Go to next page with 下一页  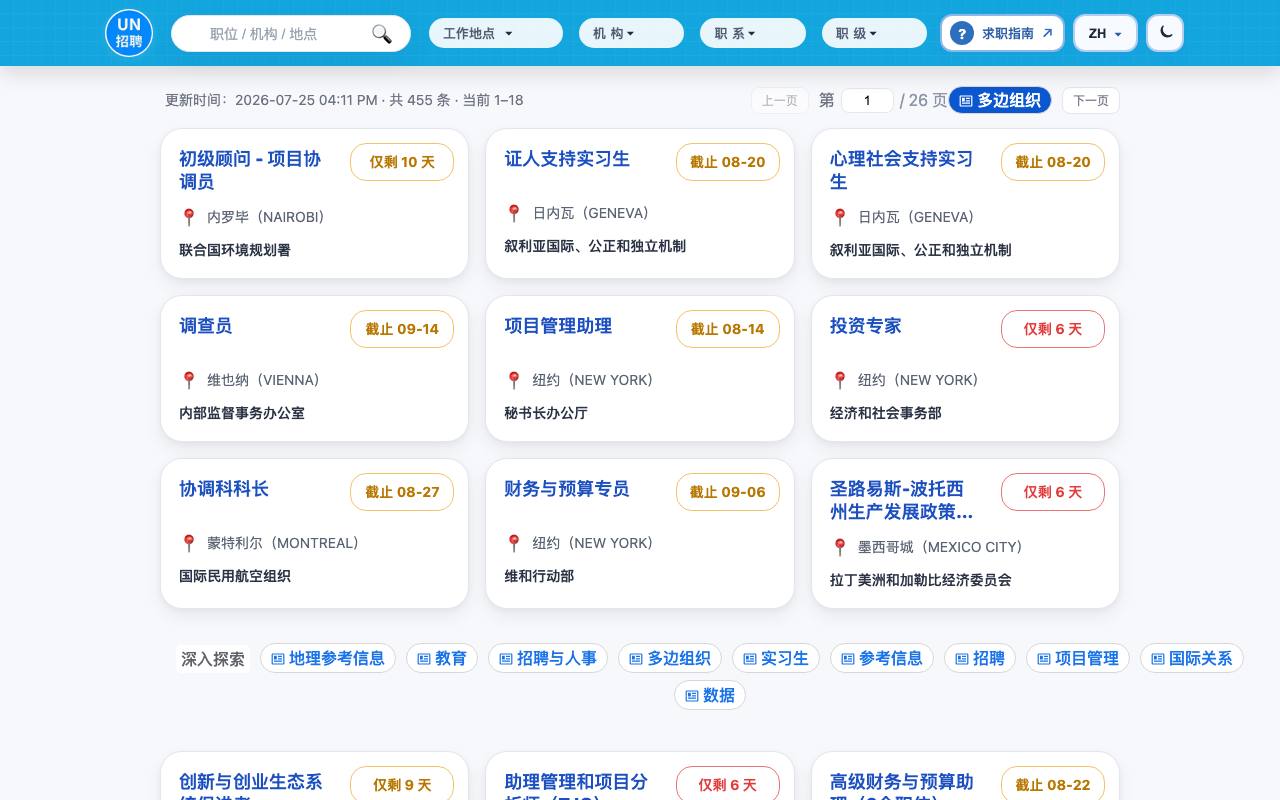[x=1091, y=100]
